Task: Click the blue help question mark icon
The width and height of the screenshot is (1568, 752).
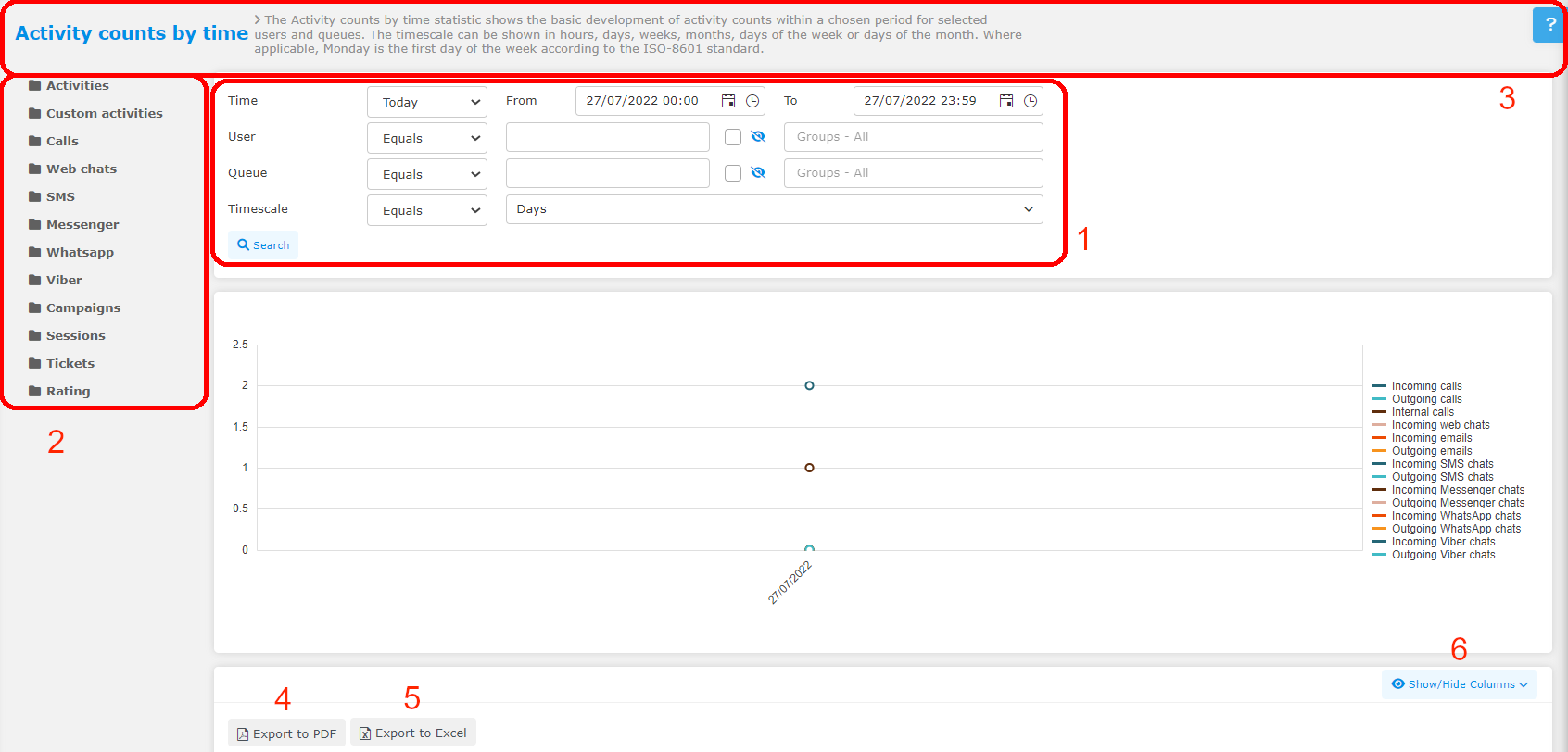Action: tap(1549, 25)
